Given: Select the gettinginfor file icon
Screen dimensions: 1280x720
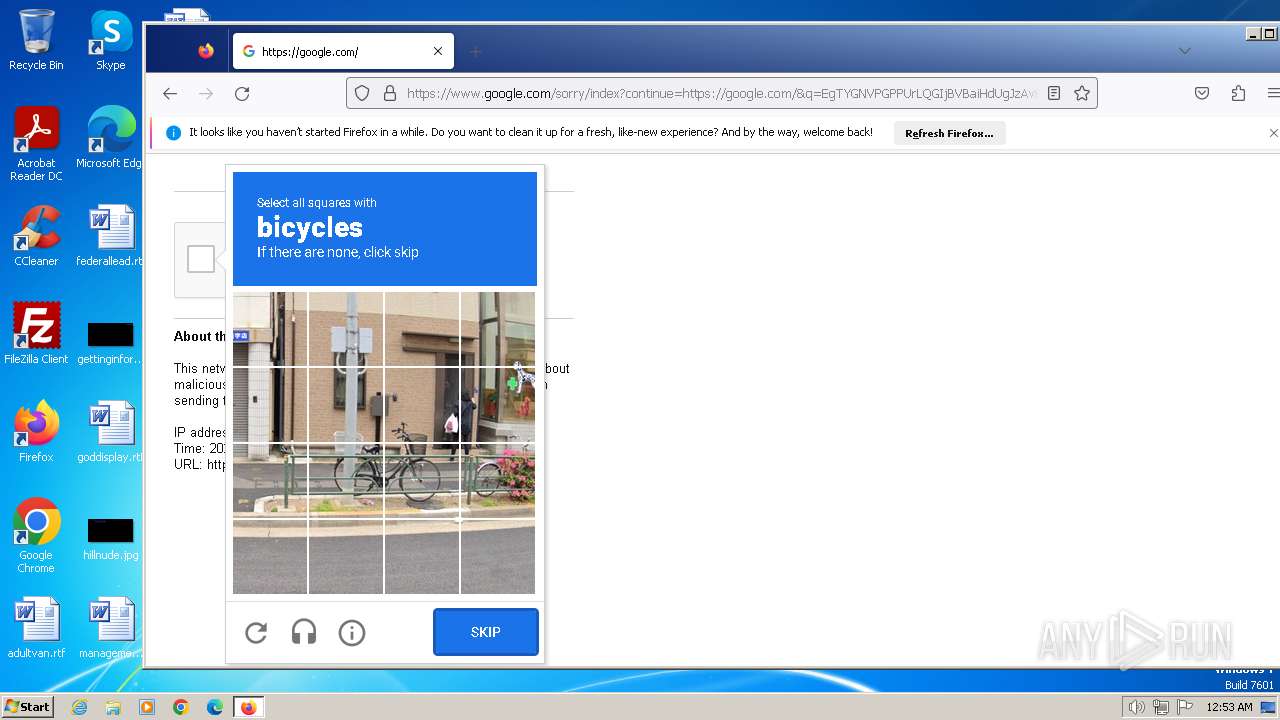Looking at the screenshot, I should [110, 343].
